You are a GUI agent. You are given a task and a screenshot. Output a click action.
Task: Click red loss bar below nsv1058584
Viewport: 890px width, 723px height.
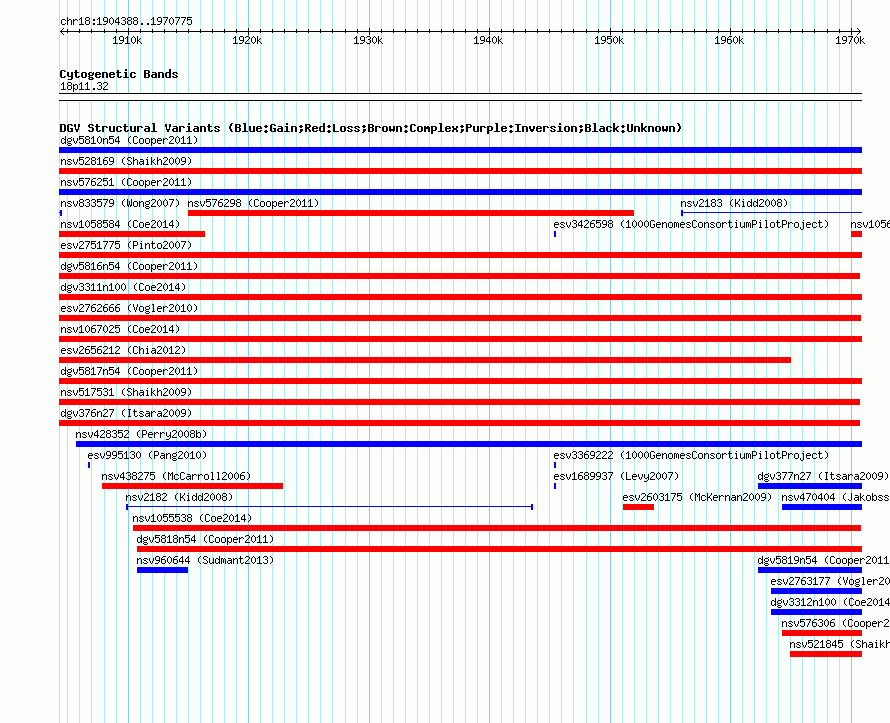point(132,234)
